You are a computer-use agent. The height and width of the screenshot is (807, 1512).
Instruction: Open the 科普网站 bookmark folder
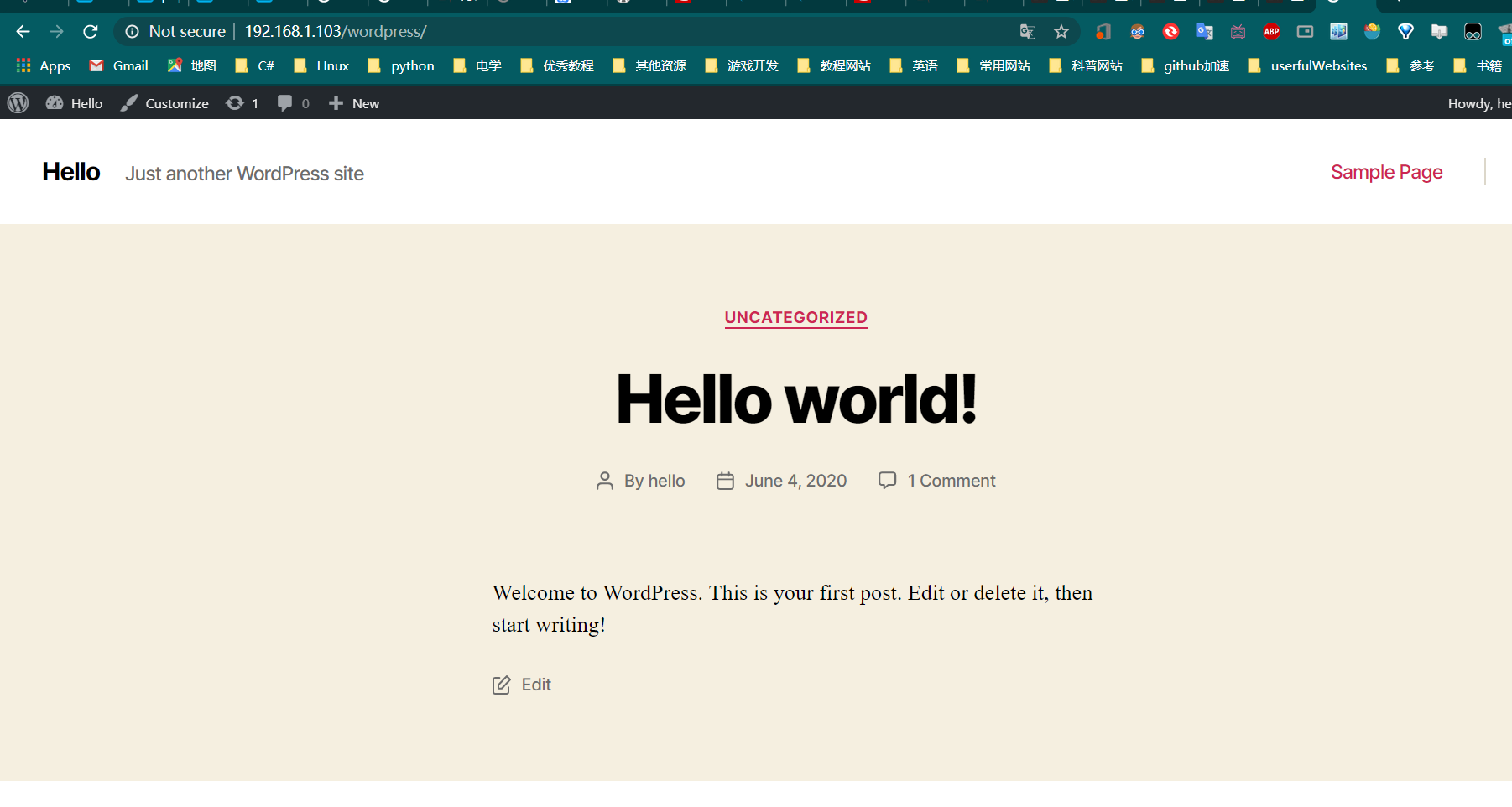(1085, 65)
